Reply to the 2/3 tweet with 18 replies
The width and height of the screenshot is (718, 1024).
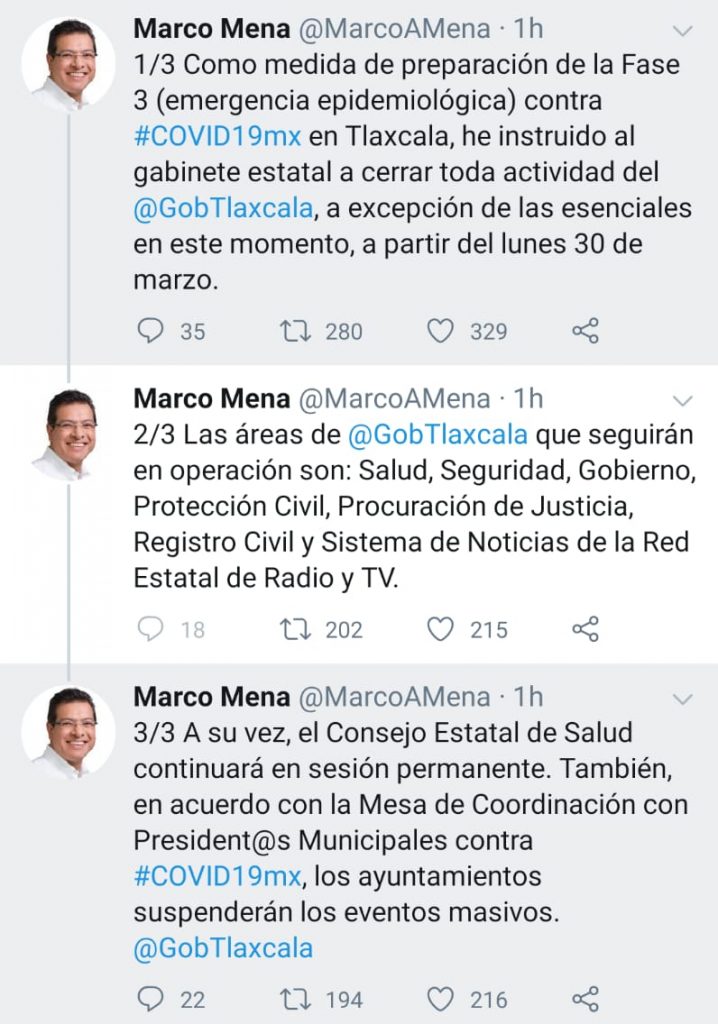click(149, 629)
